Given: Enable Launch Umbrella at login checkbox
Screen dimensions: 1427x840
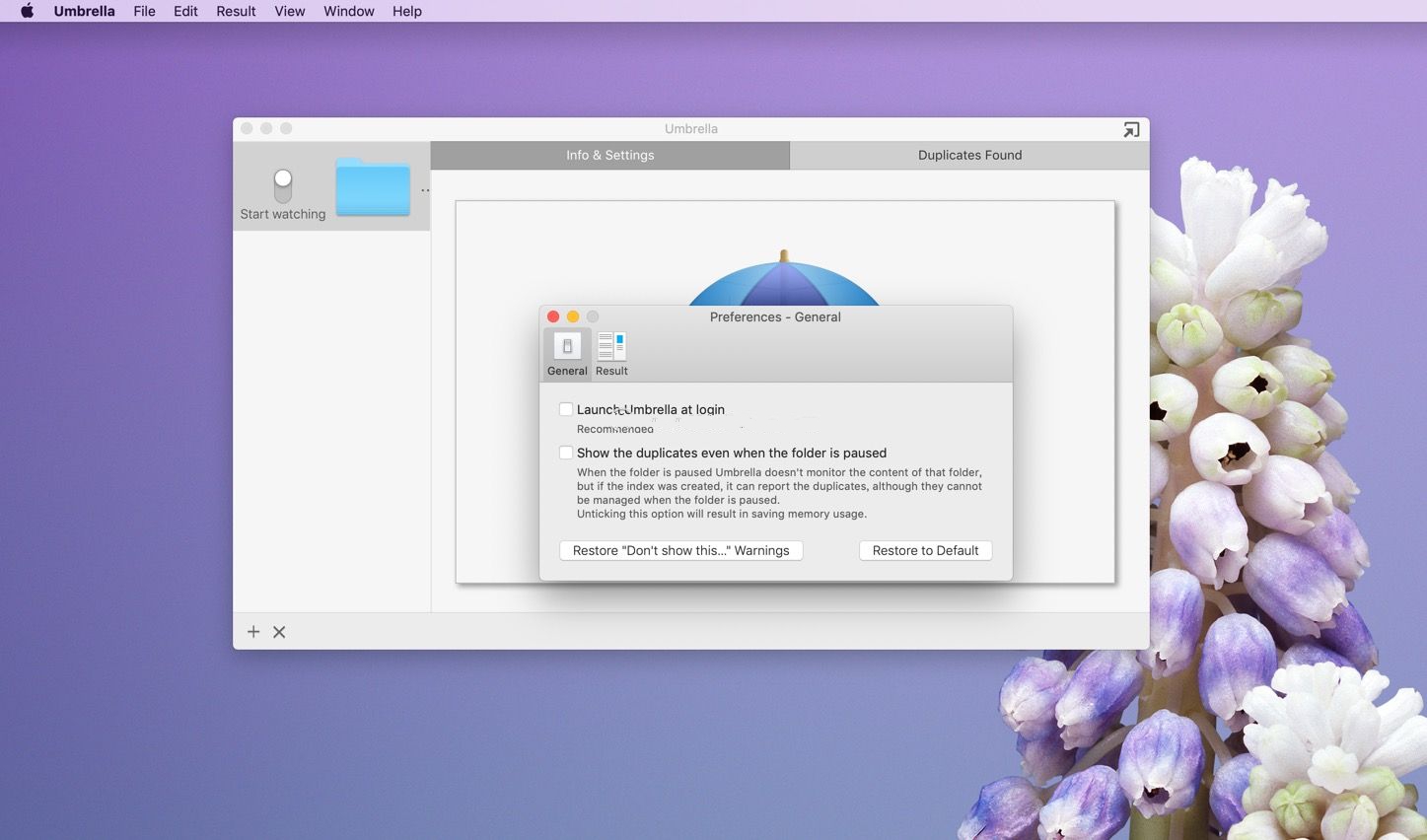Looking at the screenshot, I should [566, 409].
